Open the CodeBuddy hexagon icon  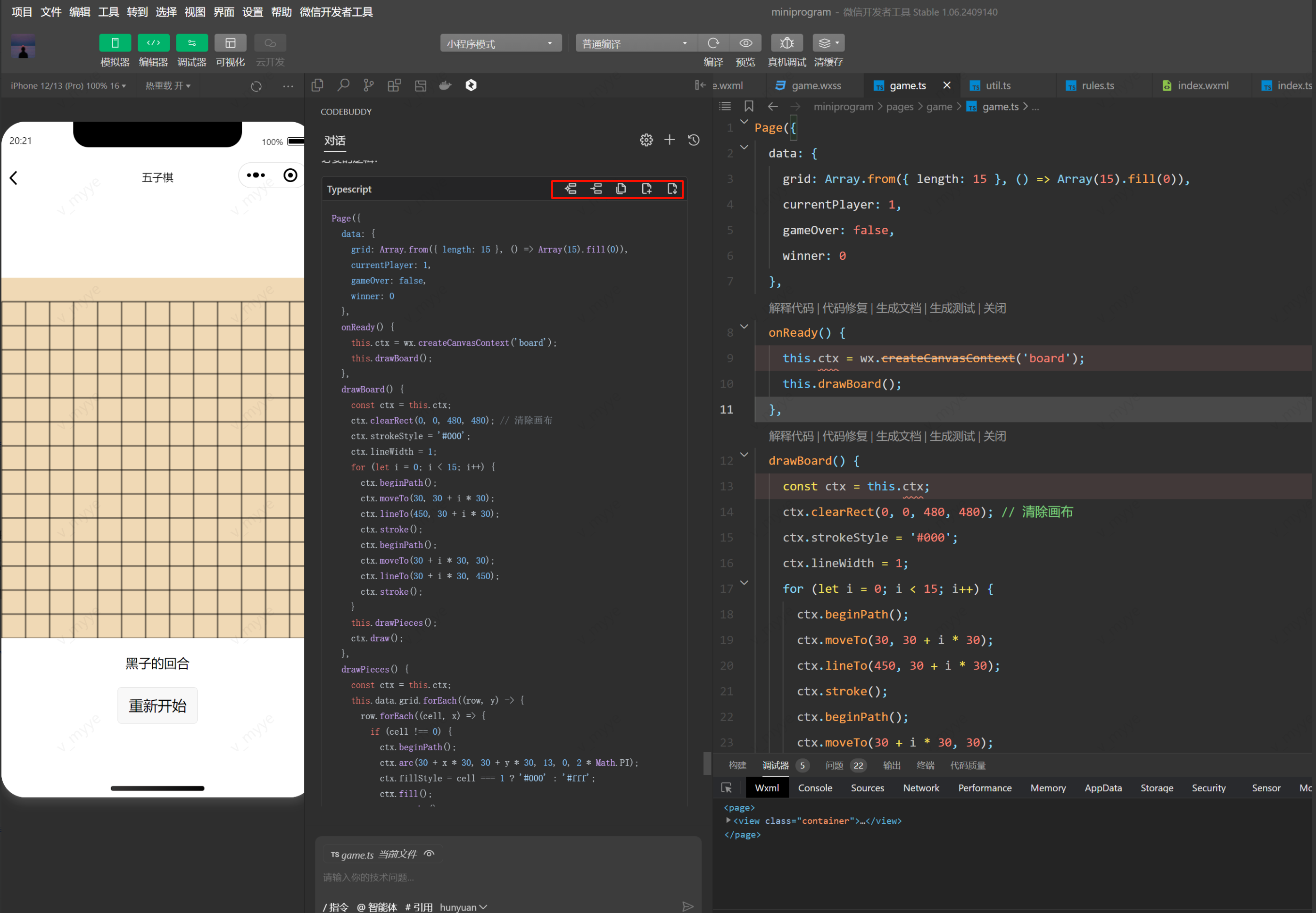tap(471, 85)
